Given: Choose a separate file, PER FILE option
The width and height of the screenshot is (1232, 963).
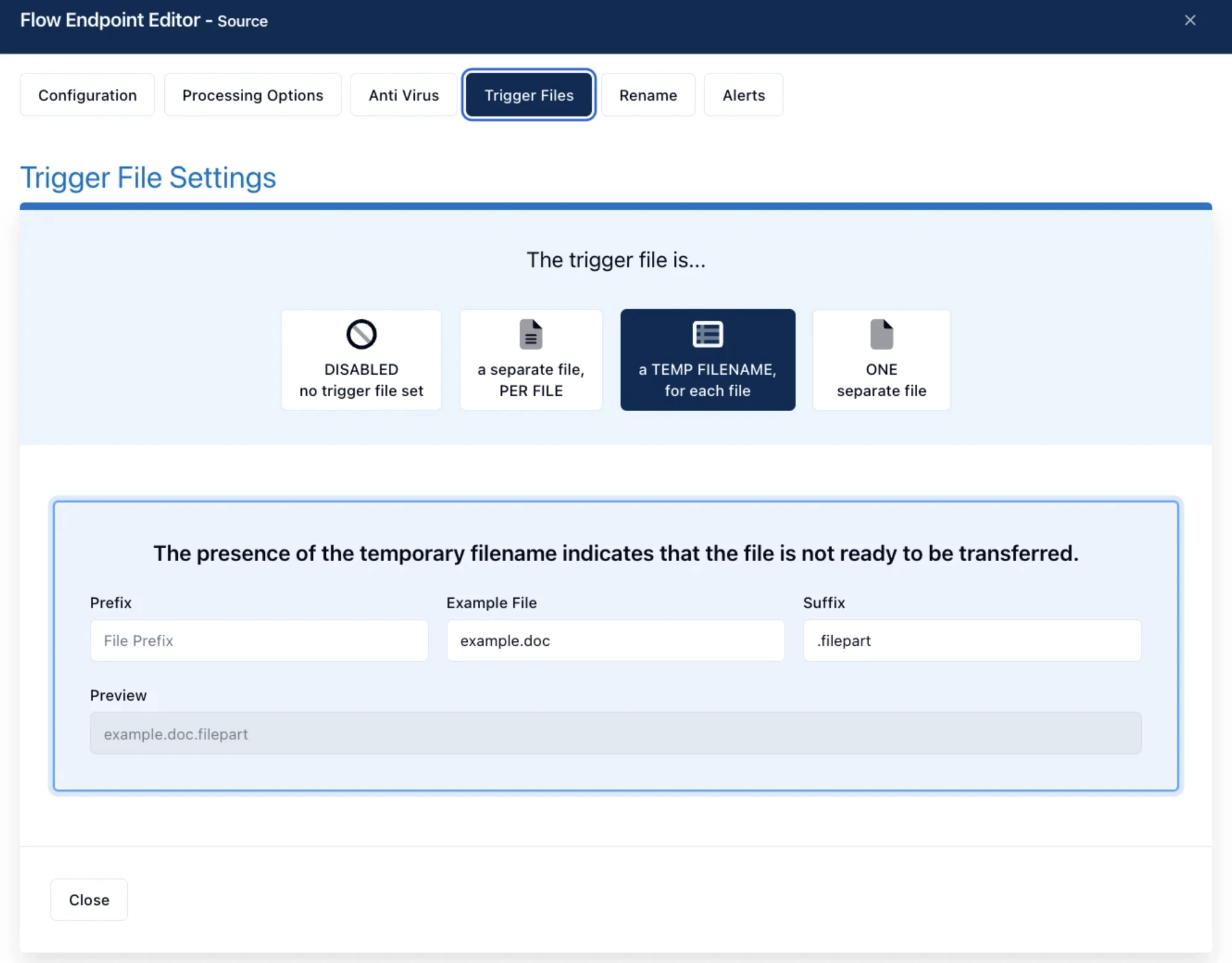Looking at the screenshot, I should tap(531, 360).
